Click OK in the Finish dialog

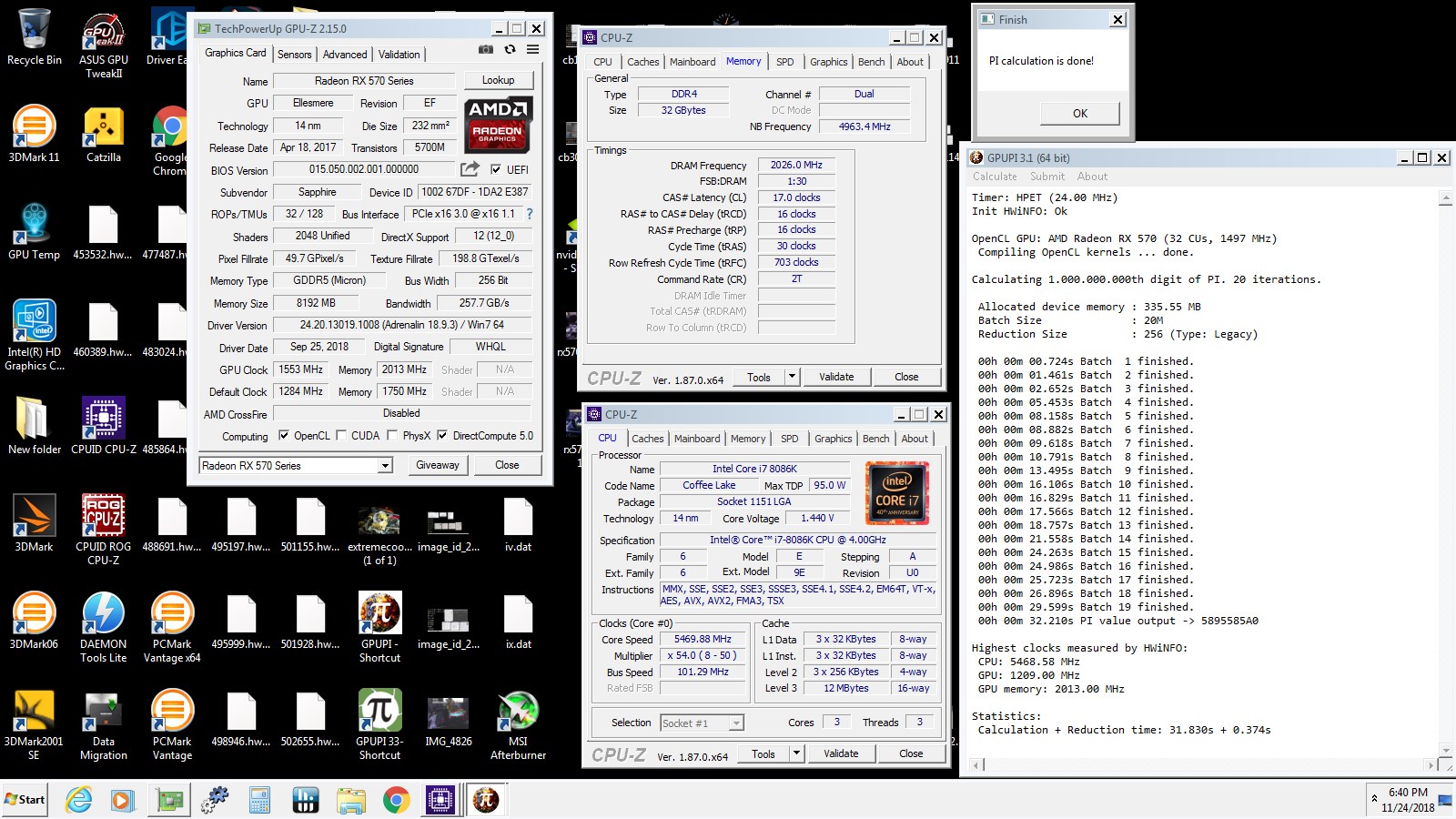point(1080,113)
